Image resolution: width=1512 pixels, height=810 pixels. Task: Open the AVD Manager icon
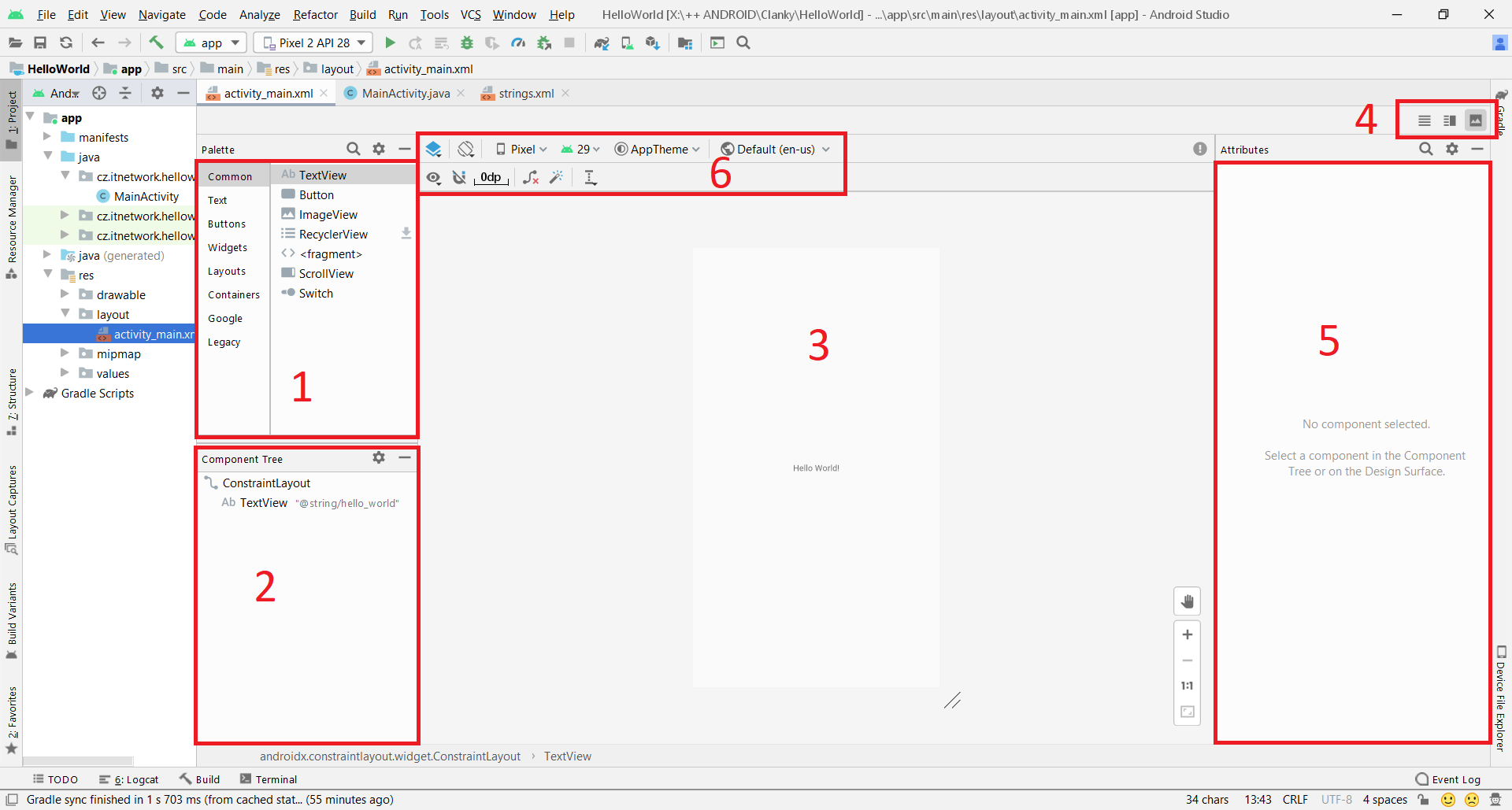click(627, 43)
